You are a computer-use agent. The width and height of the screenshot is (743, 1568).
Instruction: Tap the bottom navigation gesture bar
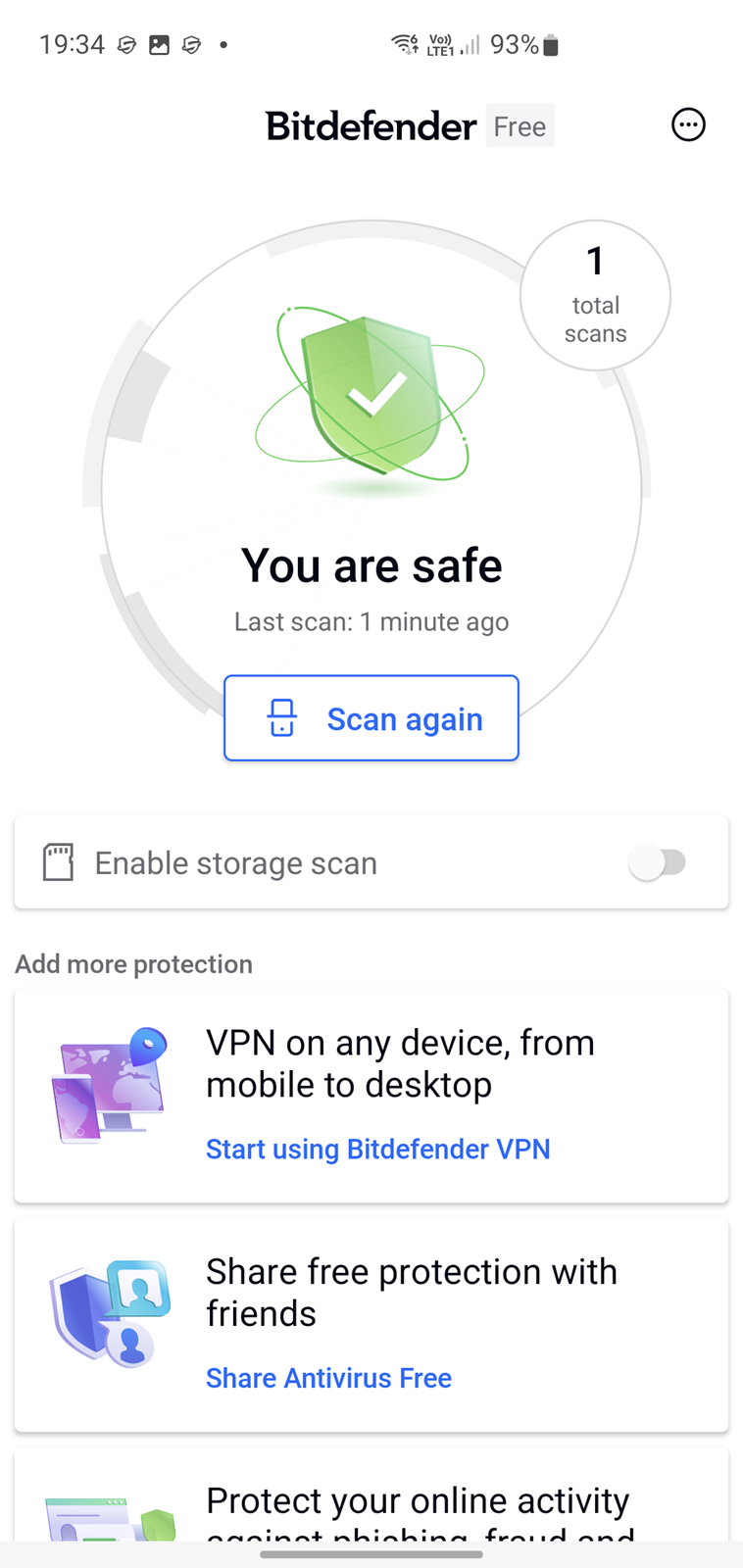(371, 1553)
